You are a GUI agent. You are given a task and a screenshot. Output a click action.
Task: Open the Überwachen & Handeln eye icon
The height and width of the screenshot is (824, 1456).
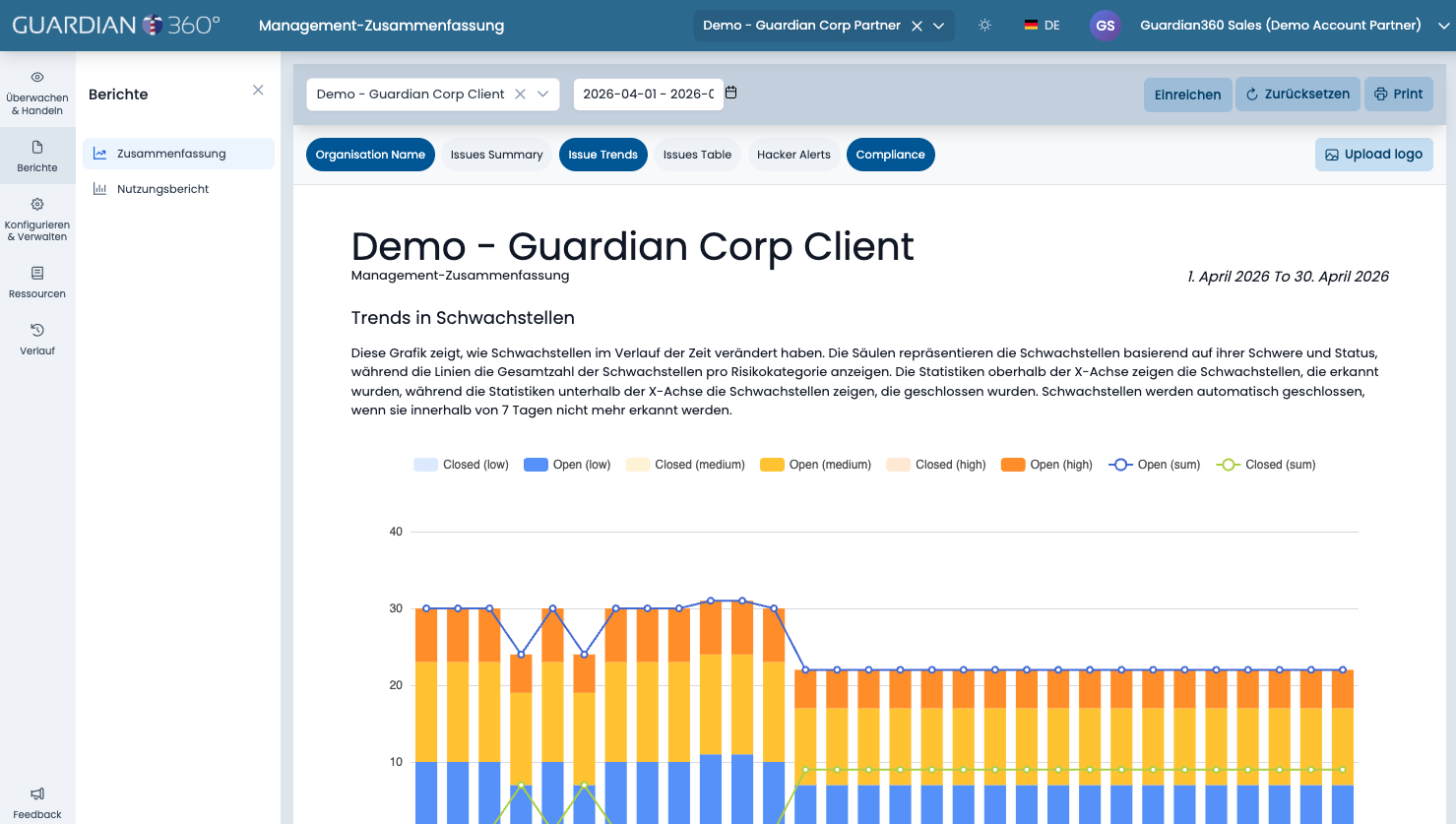[x=37, y=77]
